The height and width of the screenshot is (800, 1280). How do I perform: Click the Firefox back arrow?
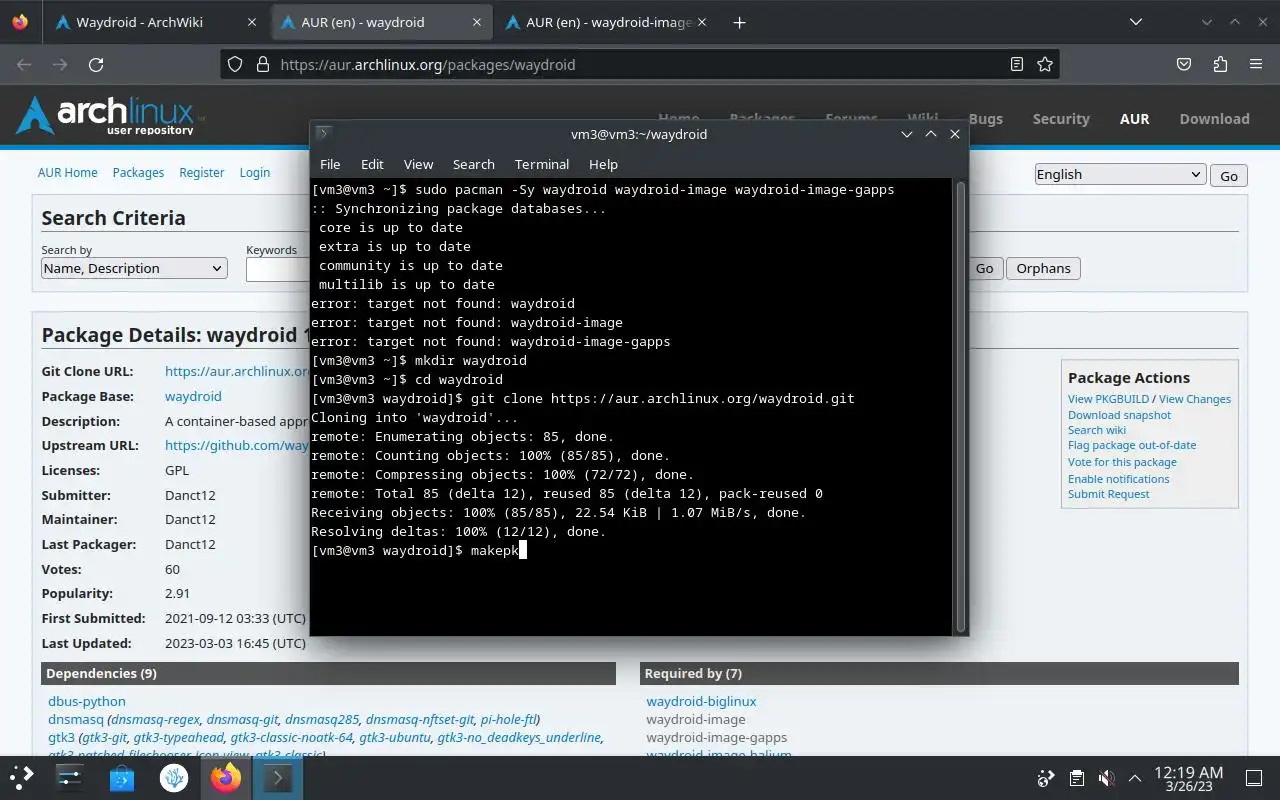click(x=24, y=64)
